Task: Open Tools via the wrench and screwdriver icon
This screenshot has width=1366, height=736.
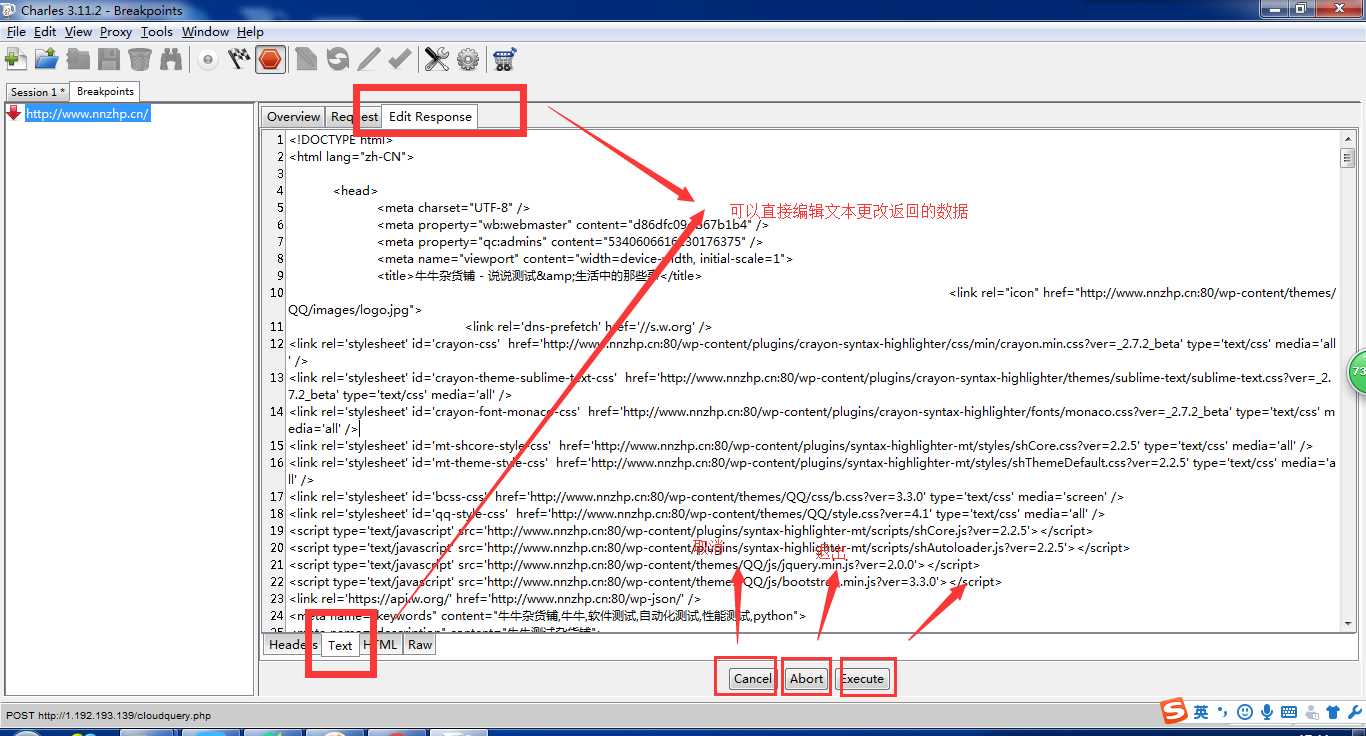Action: [437, 59]
